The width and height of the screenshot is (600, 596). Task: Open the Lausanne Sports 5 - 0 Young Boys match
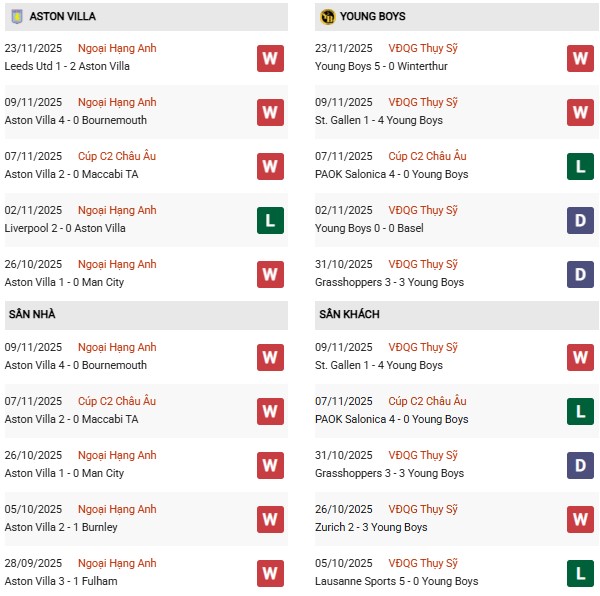click(x=396, y=581)
